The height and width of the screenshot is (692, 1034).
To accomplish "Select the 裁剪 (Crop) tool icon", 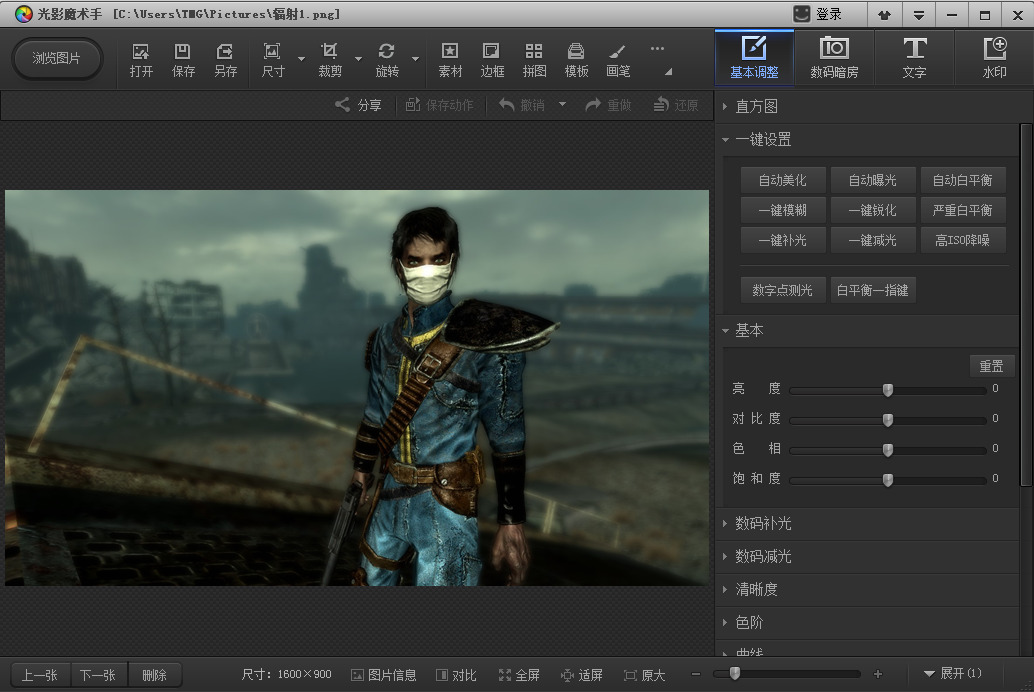I will 329,59.
